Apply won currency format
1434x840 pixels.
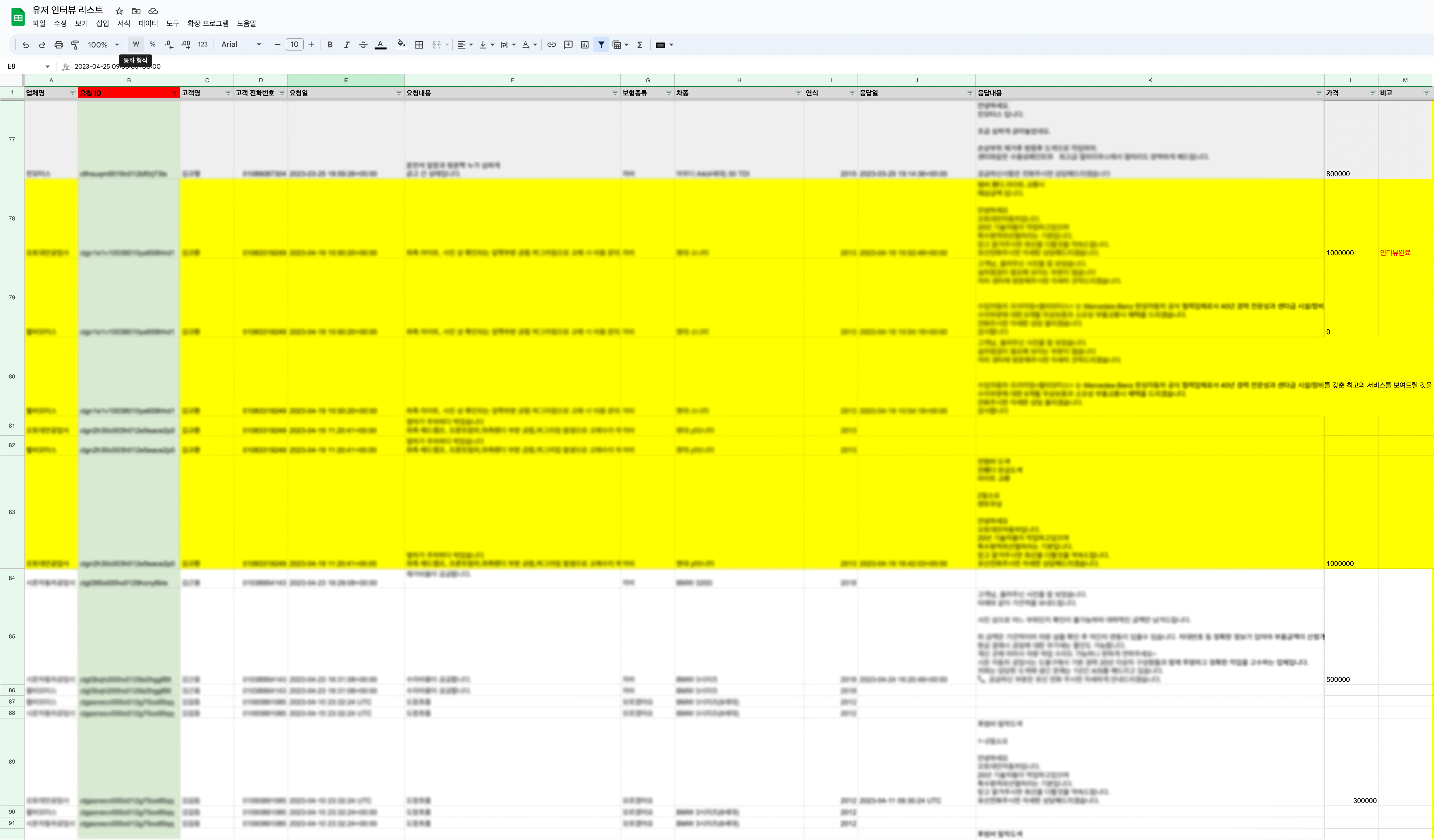tap(135, 44)
